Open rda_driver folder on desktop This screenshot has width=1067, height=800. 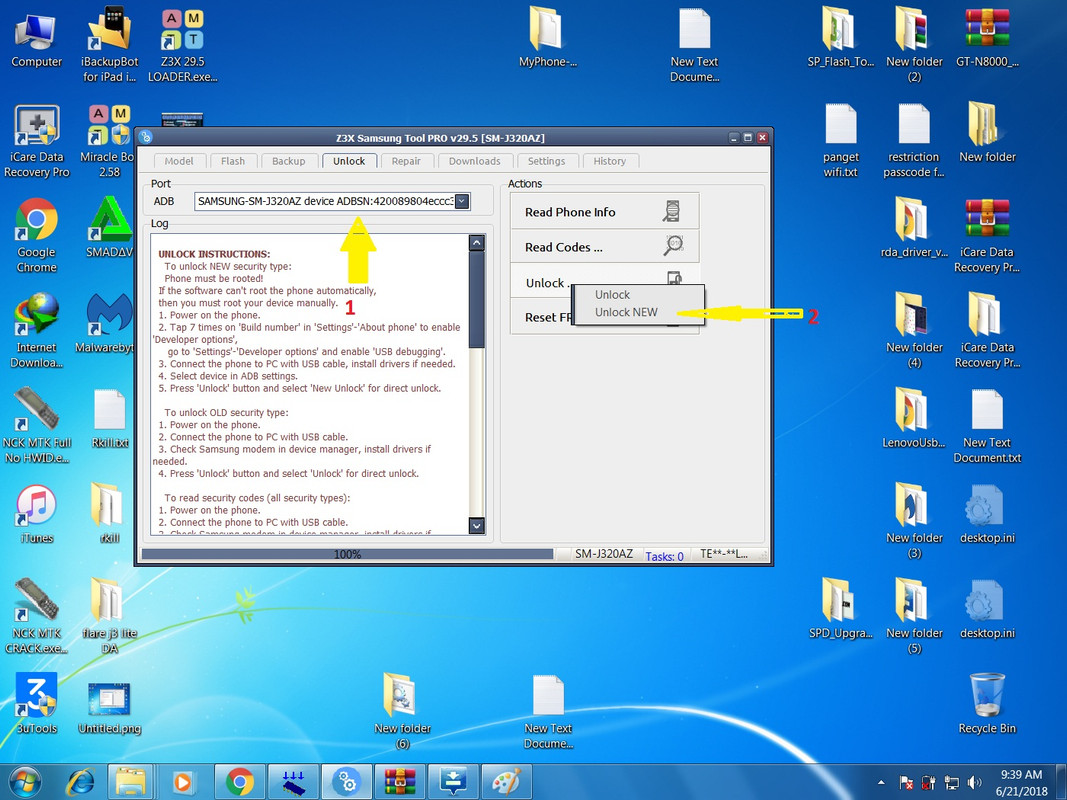click(913, 229)
